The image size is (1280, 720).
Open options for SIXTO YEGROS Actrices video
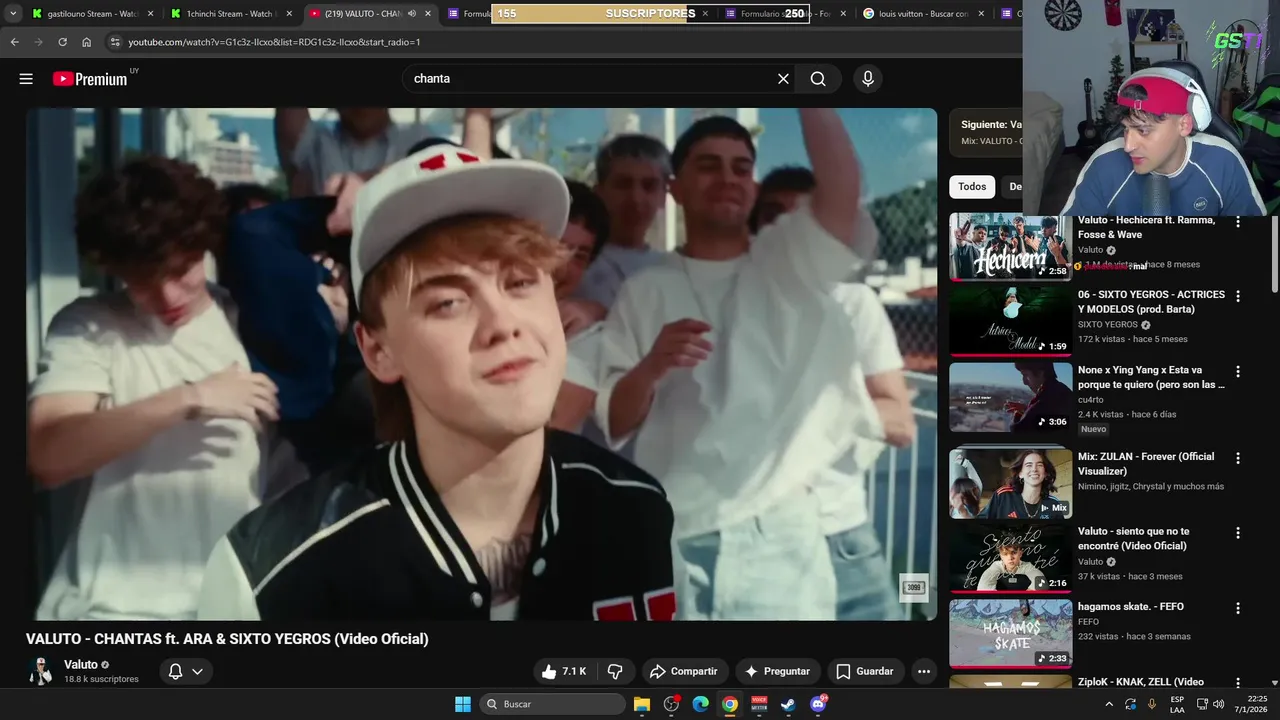[1238, 297]
